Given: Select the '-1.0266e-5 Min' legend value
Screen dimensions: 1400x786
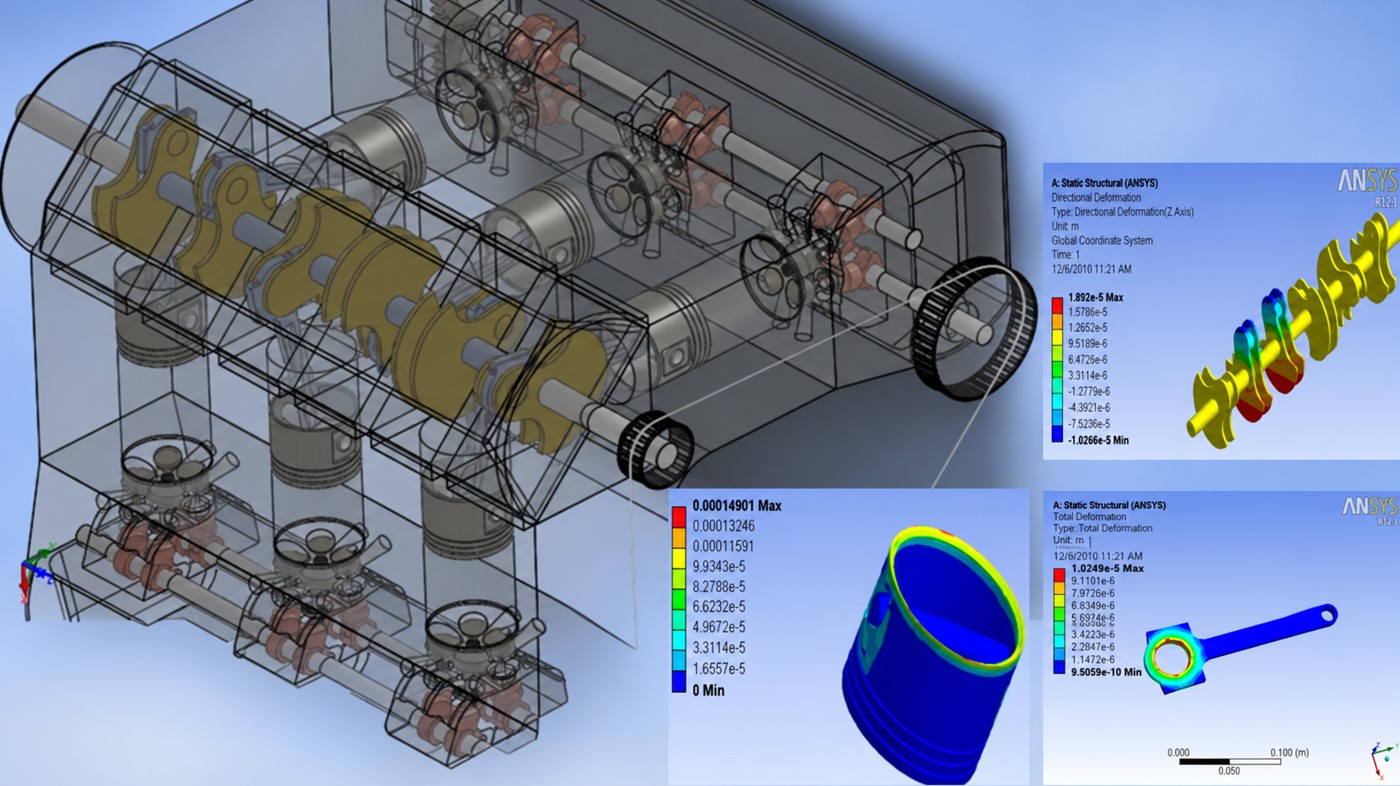Looking at the screenshot, I should click(1098, 439).
